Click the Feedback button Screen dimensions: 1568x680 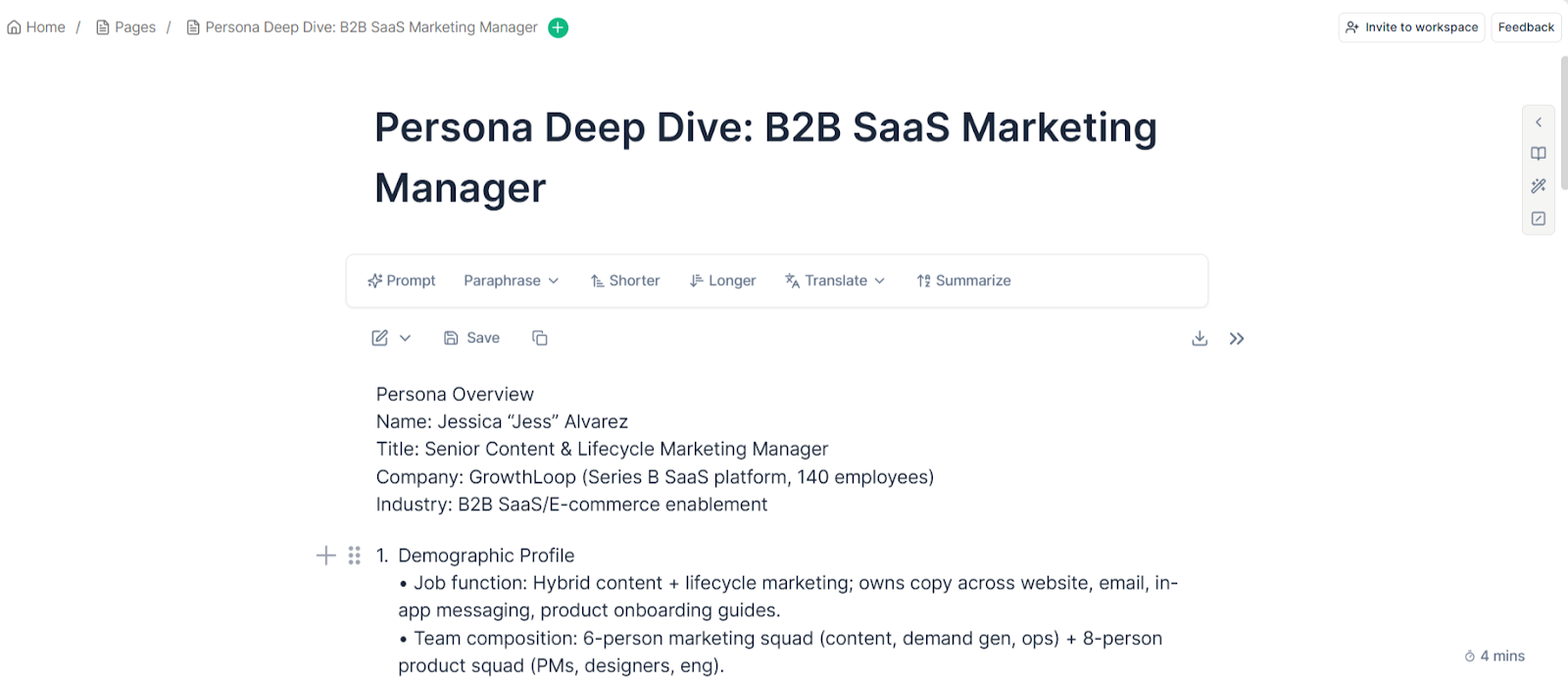(x=1526, y=27)
